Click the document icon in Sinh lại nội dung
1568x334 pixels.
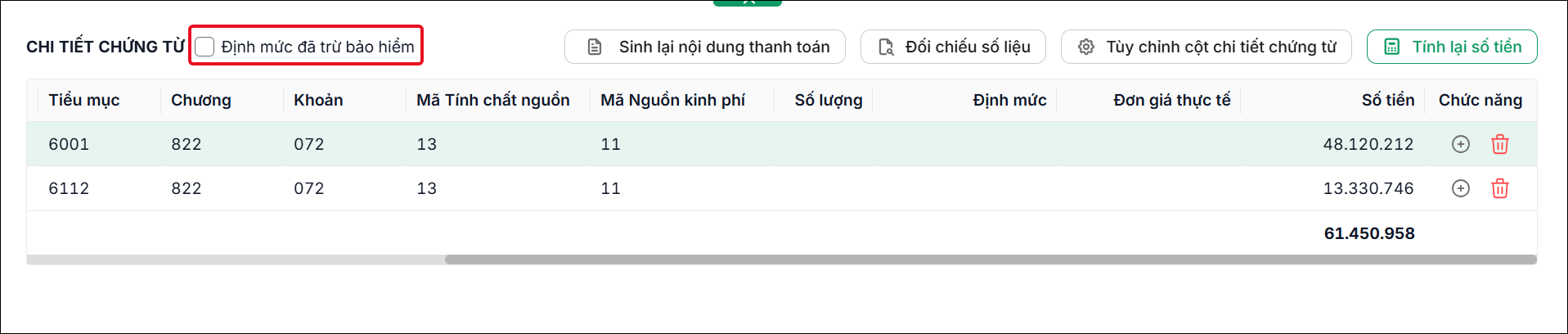tap(595, 47)
